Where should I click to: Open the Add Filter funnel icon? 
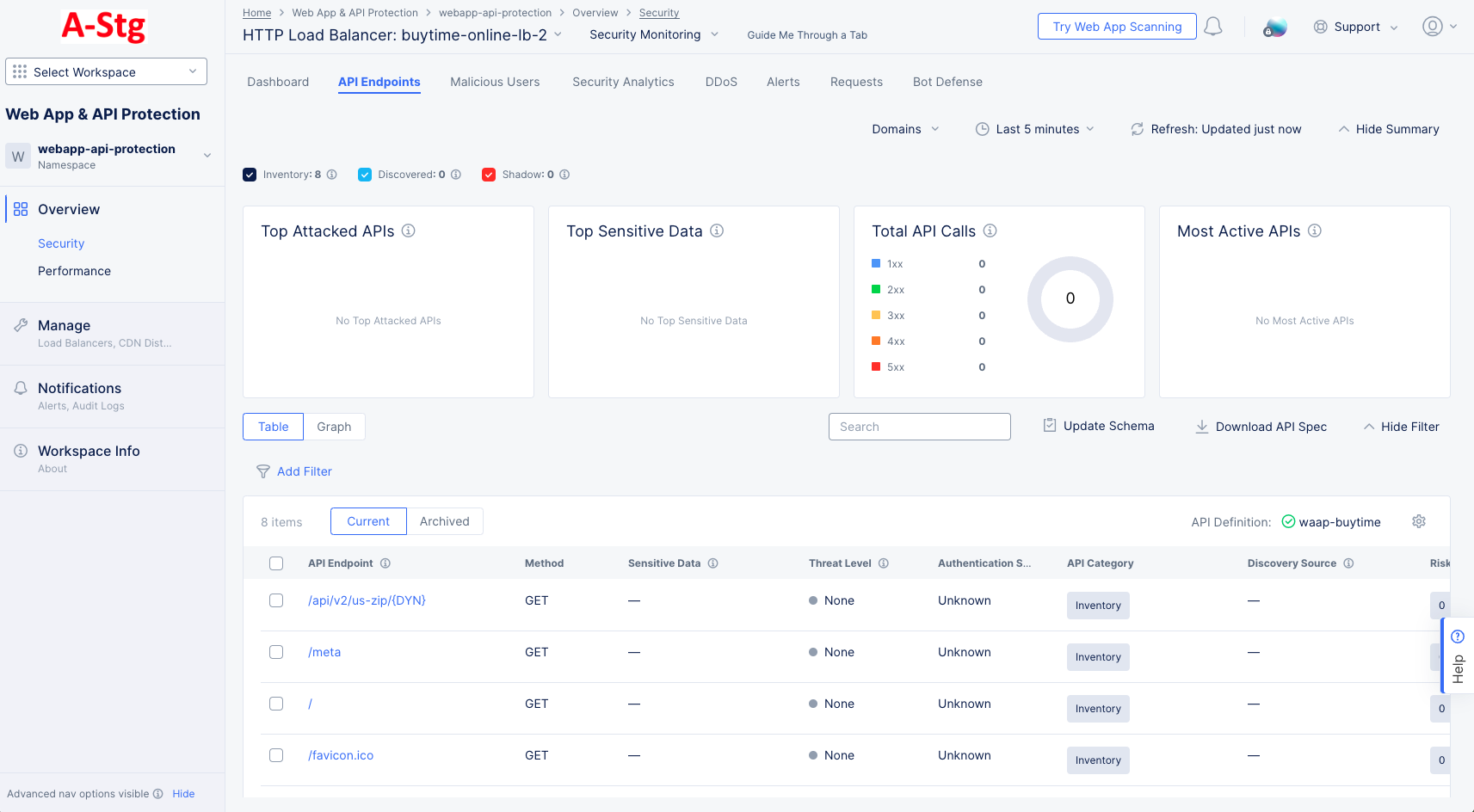pos(262,471)
